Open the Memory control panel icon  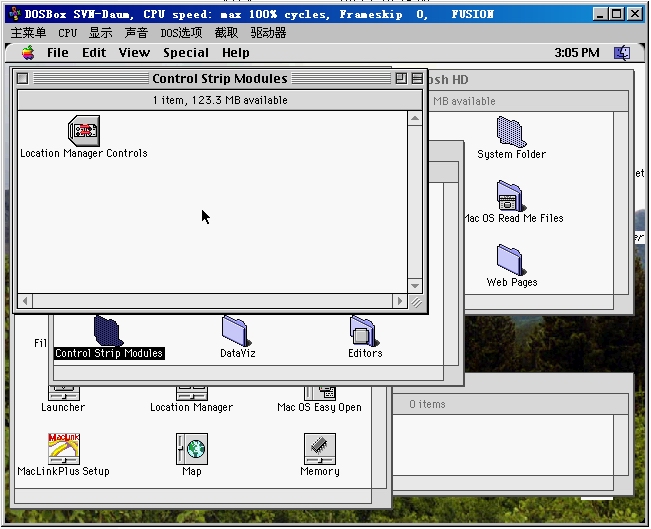pos(320,449)
